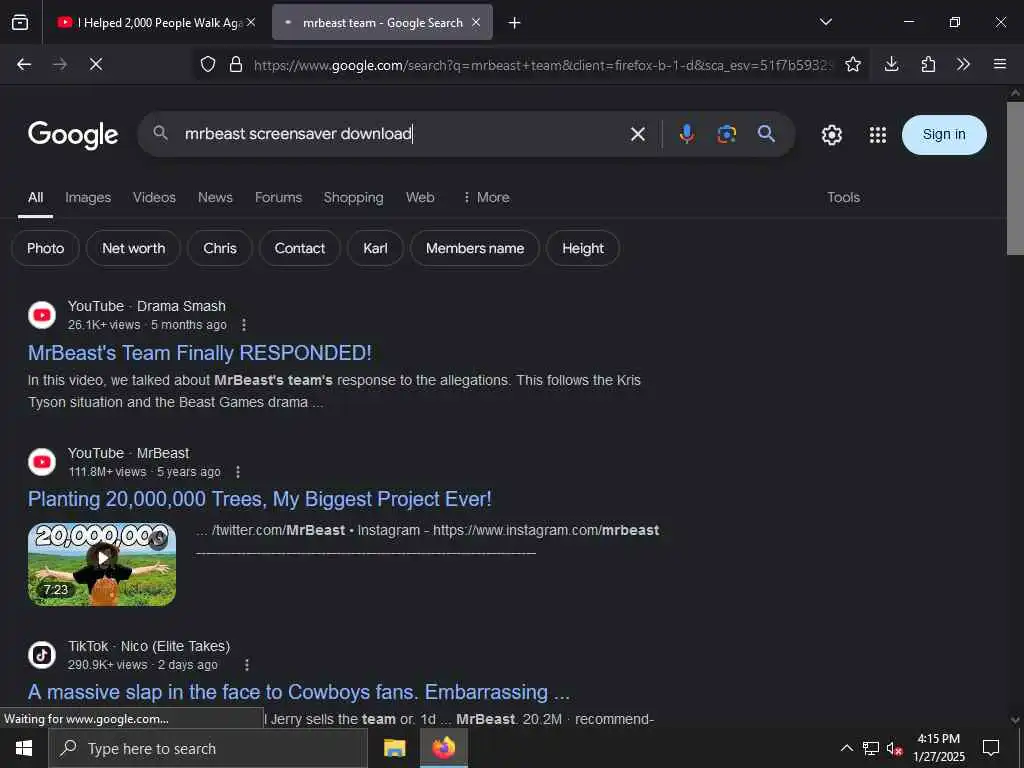Open extensions puzzle icon
Screen dimensions: 1024x768
point(928,64)
